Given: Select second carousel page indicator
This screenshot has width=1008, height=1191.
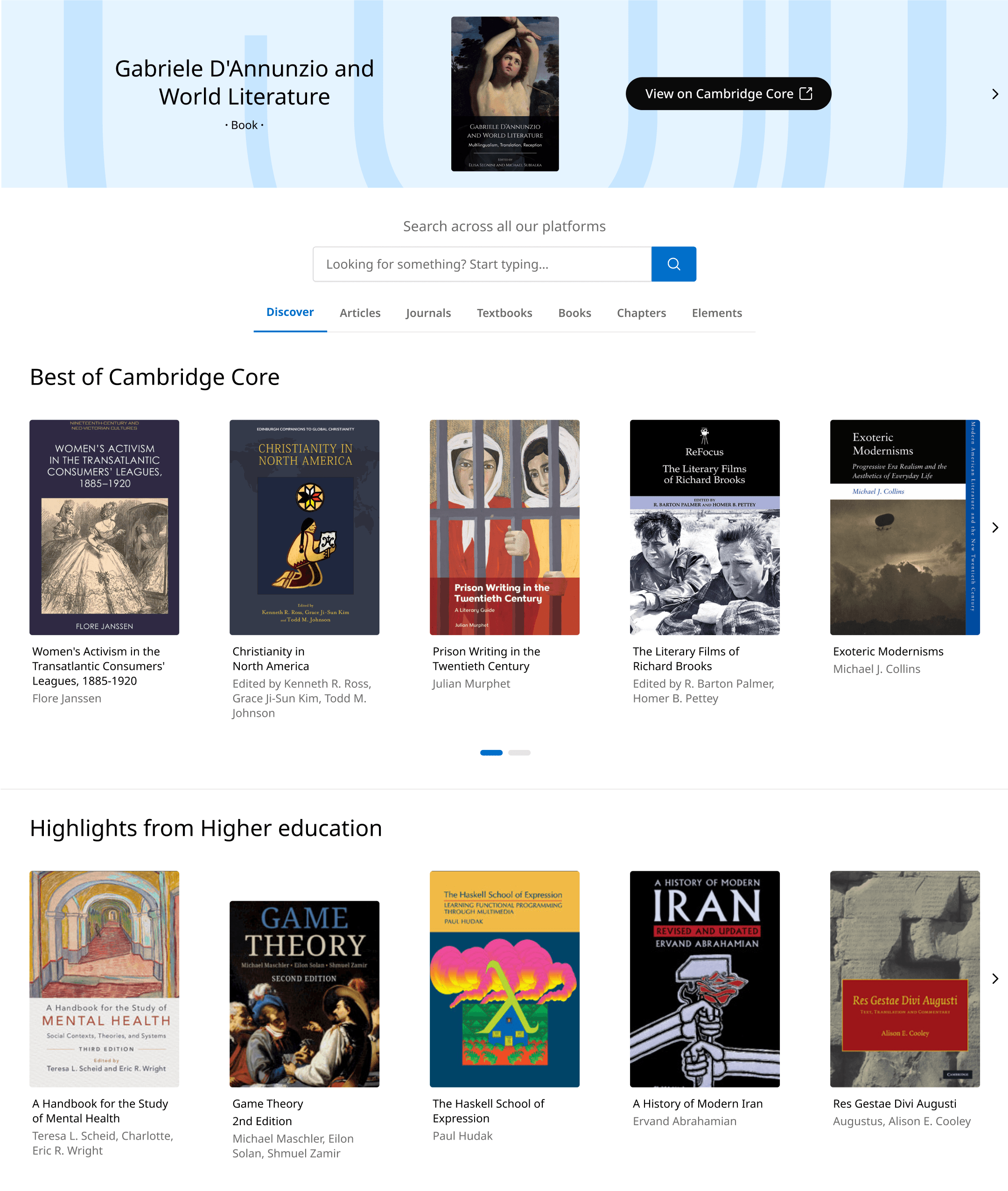Looking at the screenshot, I should 519,753.
